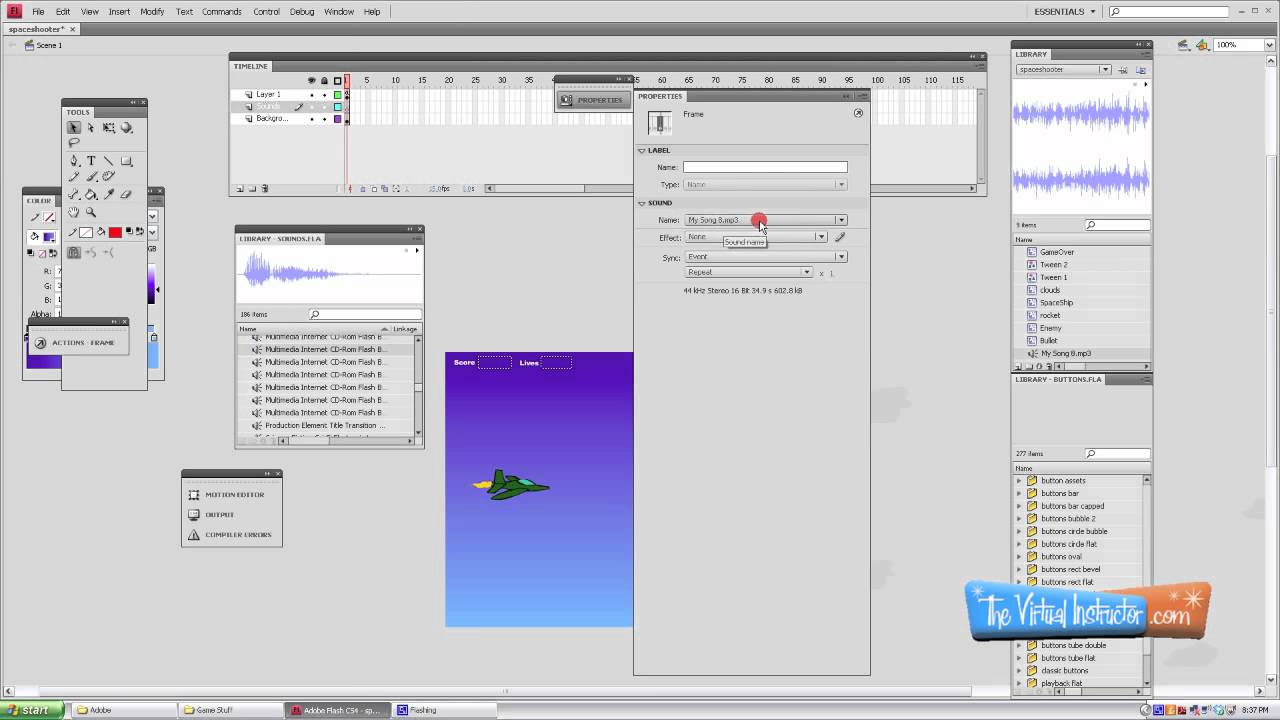The height and width of the screenshot is (720, 1280).
Task: Toggle outline view for Layer 1
Action: [x=338, y=95]
